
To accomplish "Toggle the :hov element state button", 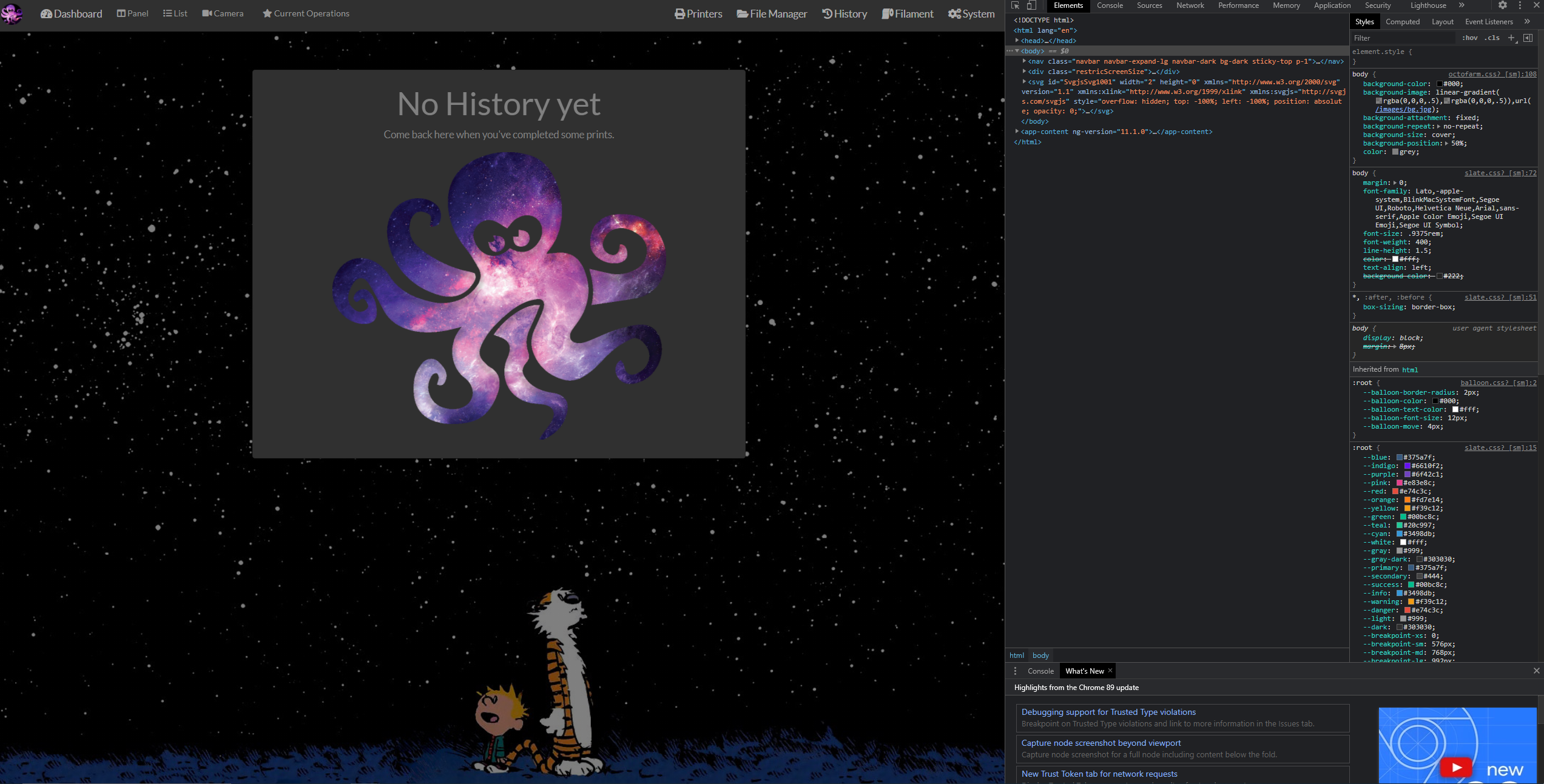I will [x=1469, y=38].
